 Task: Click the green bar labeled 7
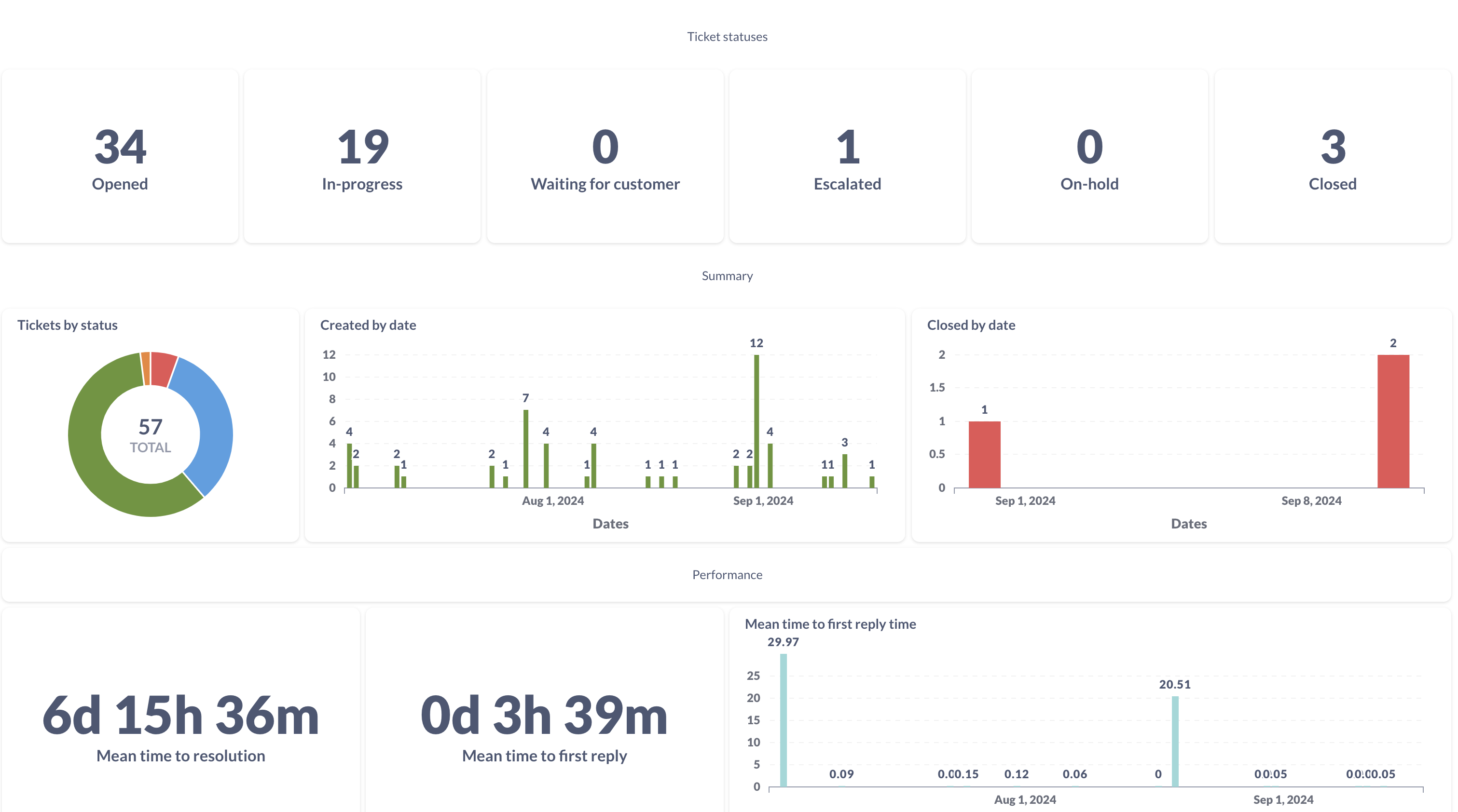[x=526, y=449]
